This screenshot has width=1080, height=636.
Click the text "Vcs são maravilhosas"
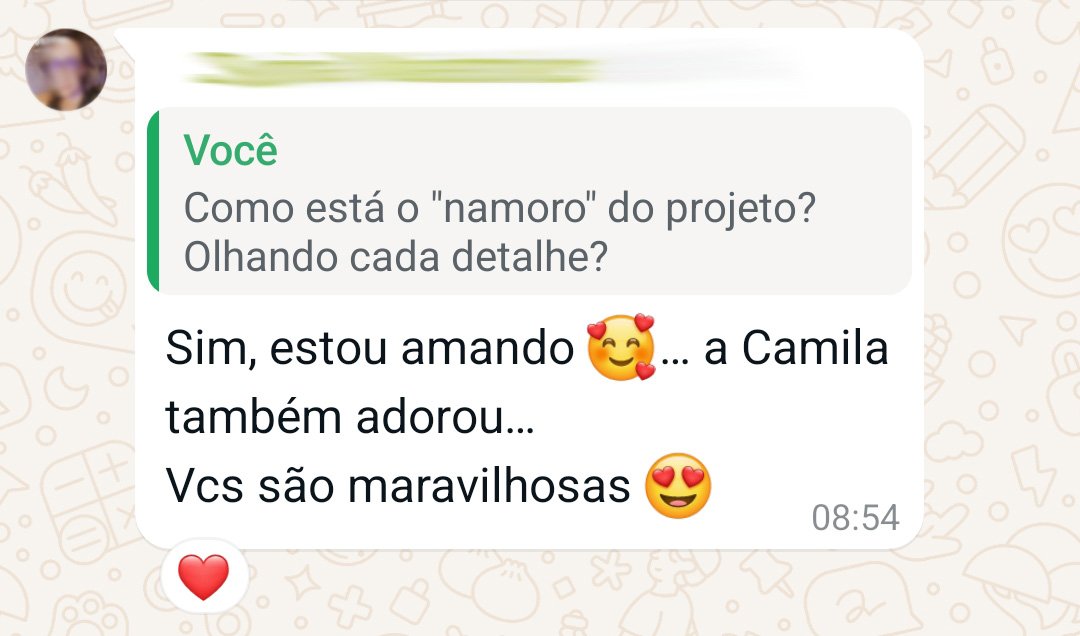398,486
